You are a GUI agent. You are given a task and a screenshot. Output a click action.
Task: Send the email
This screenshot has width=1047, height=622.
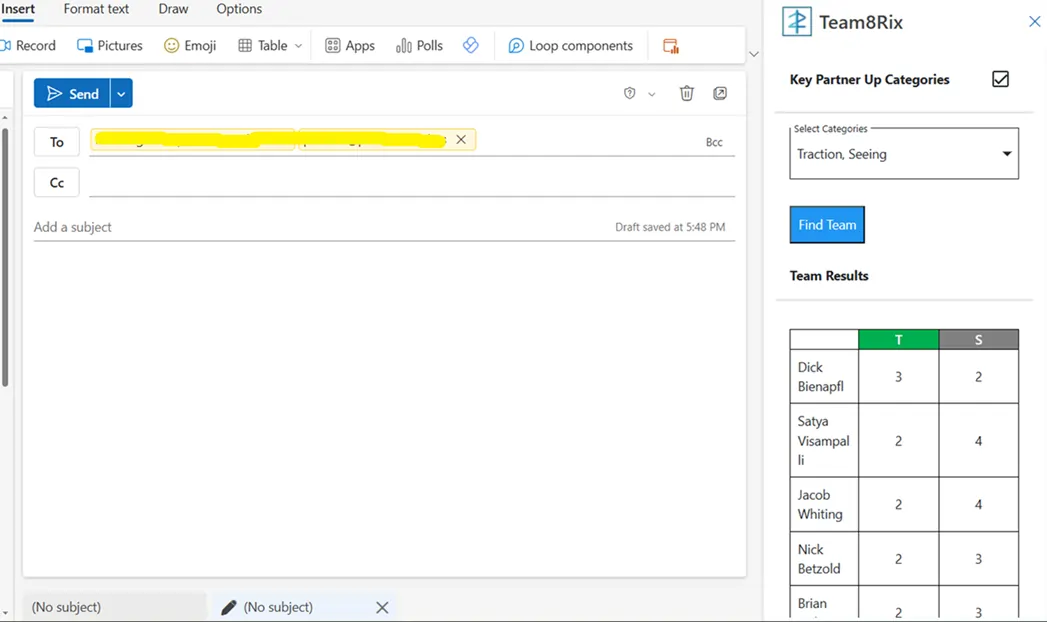coord(72,93)
